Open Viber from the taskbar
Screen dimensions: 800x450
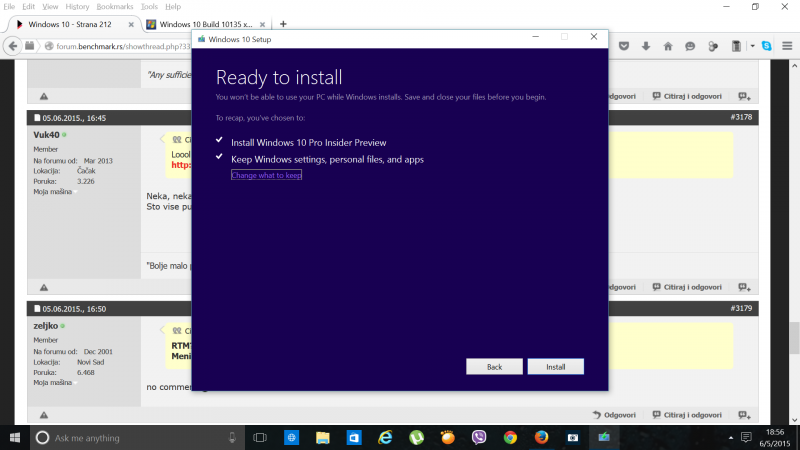(479, 438)
